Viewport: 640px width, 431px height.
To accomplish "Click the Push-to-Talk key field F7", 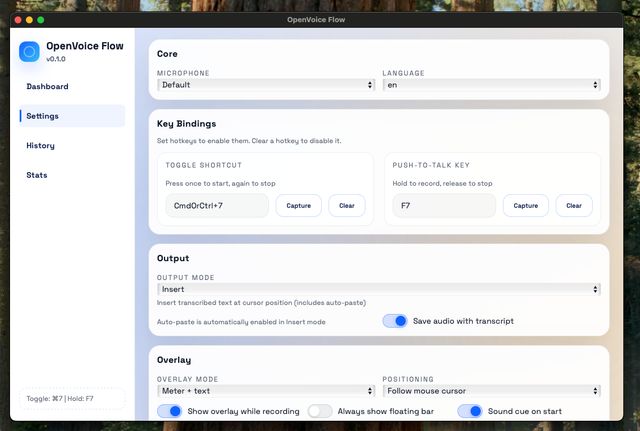I will click(x=444, y=206).
